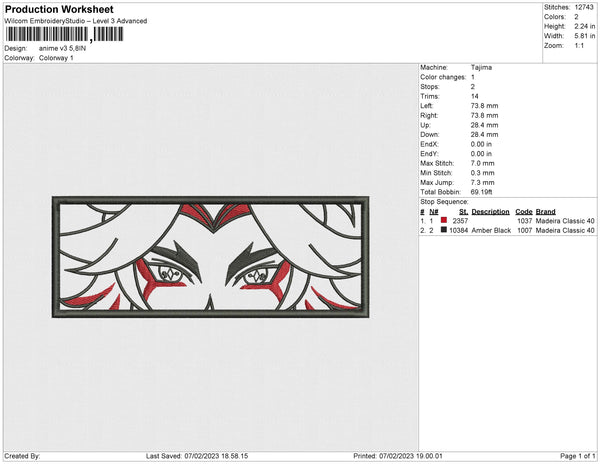Select the Down value 28.4 mm
The width and height of the screenshot is (600, 464).
click(484, 135)
